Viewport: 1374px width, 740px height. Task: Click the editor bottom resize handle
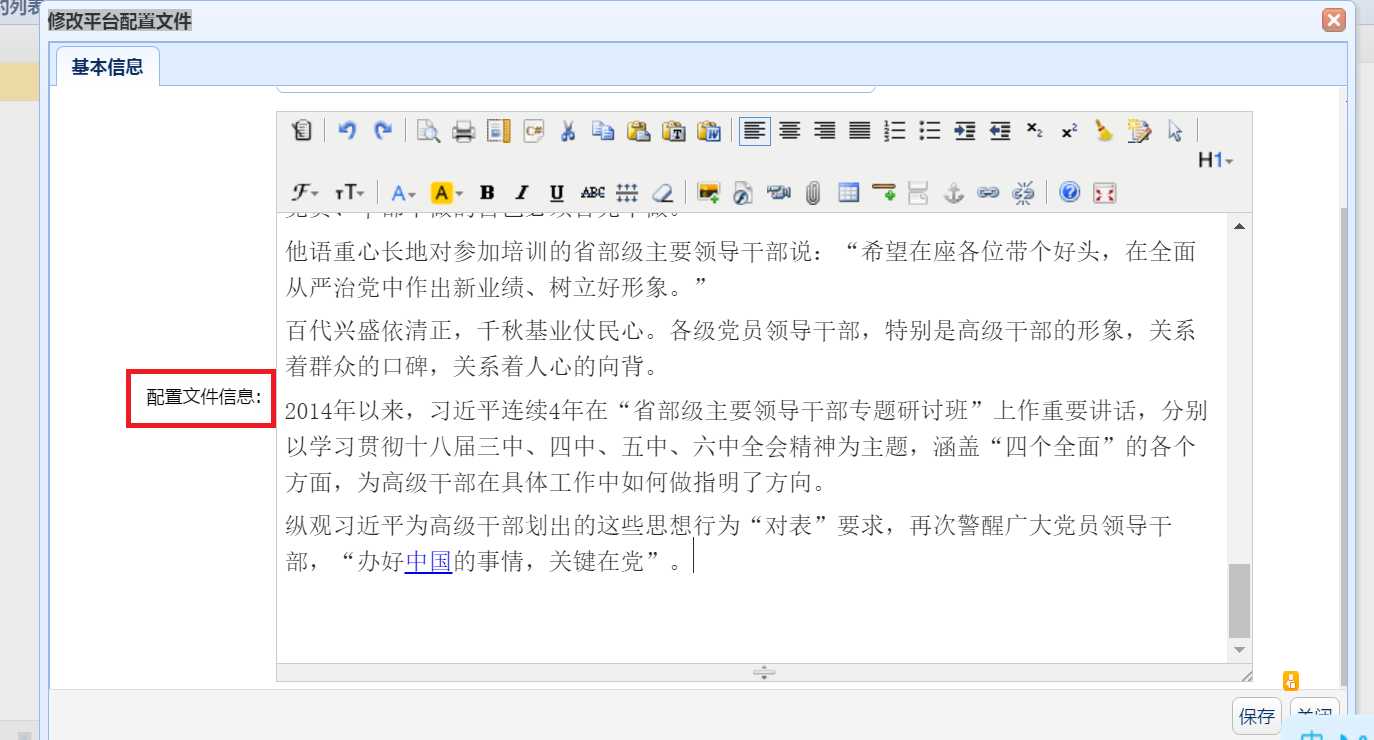(764, 672)
